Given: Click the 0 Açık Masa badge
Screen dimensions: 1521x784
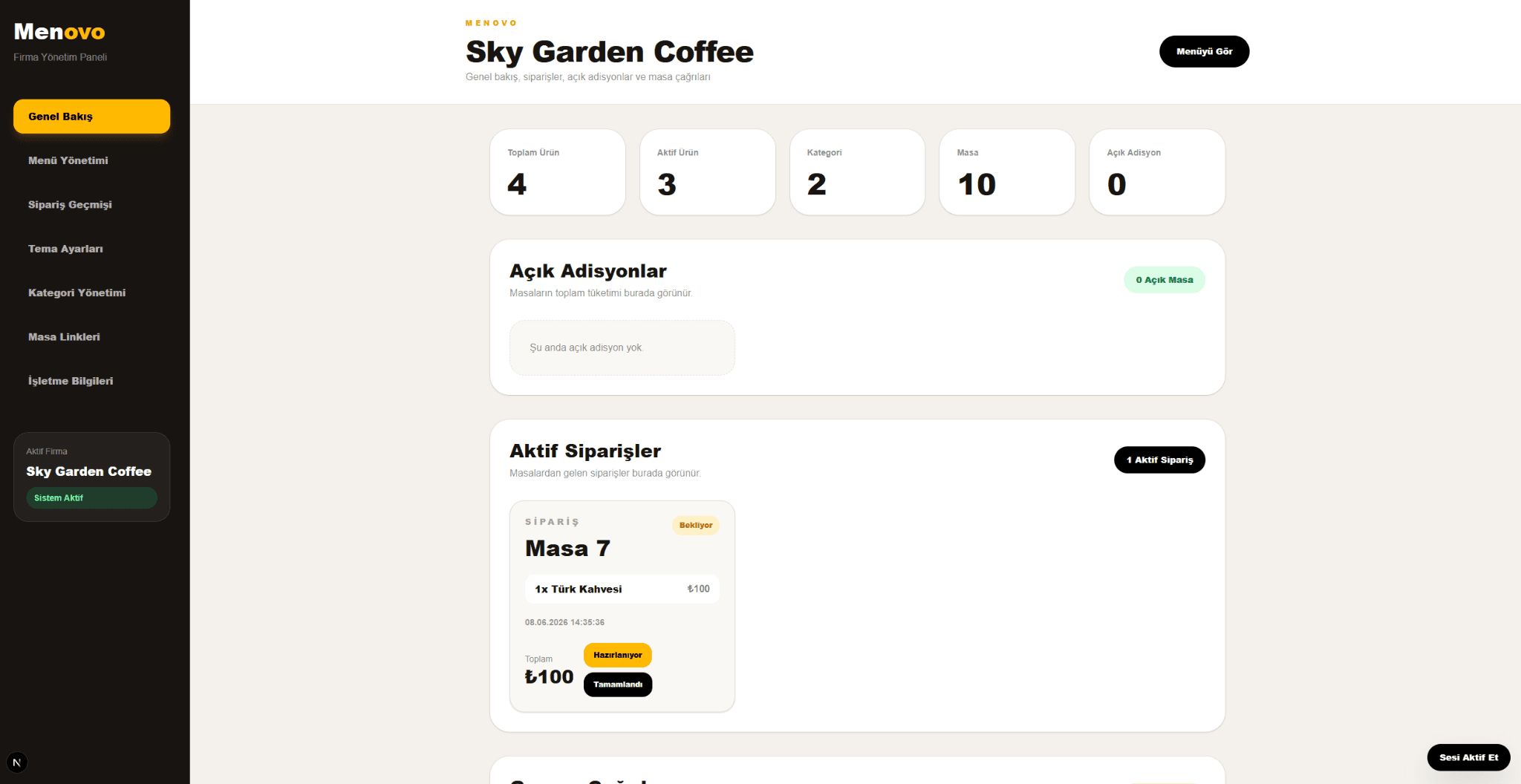Looking at the screenshot, I should tap(1164, 280).
